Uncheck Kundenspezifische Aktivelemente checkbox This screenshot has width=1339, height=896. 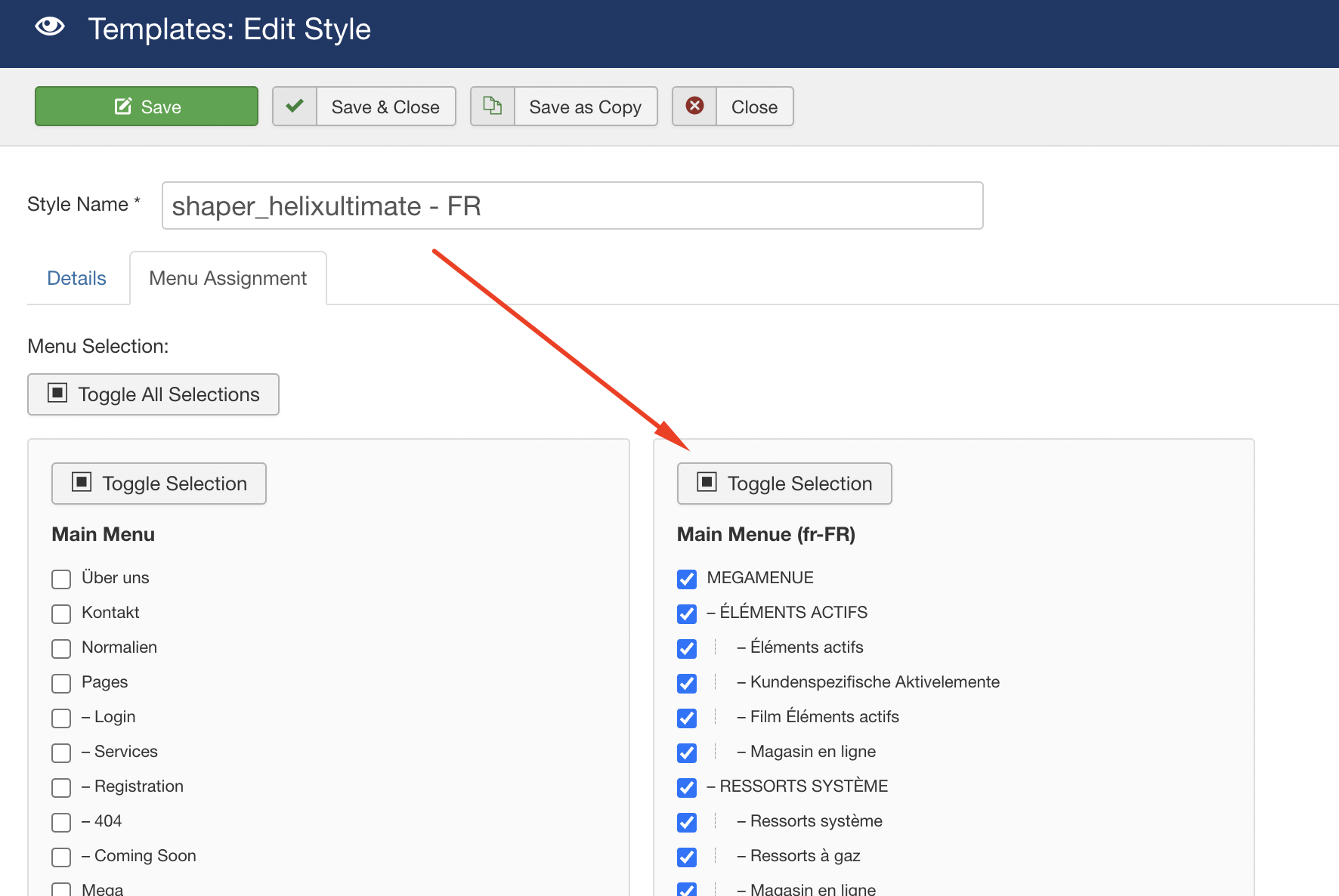pos(687,684)
